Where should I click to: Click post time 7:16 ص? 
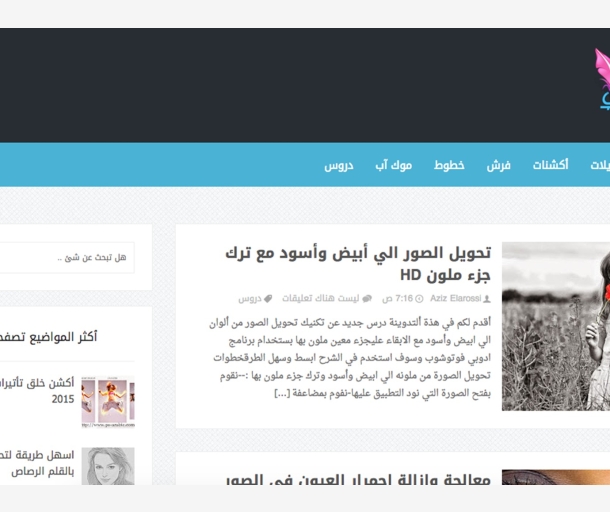397,298
